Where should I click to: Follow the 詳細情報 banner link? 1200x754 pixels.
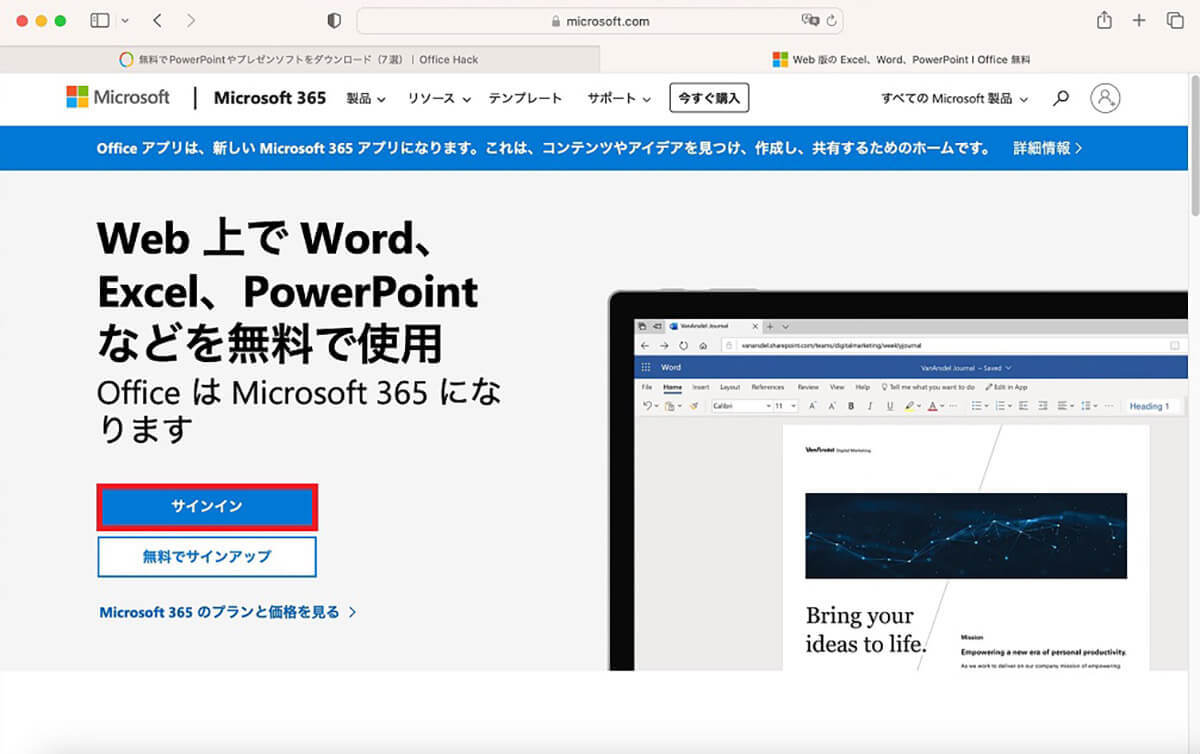point(1047,148)
